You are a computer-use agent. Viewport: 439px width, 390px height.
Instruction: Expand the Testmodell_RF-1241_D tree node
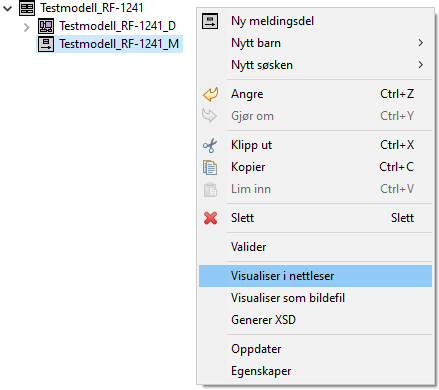click(27, 27)
